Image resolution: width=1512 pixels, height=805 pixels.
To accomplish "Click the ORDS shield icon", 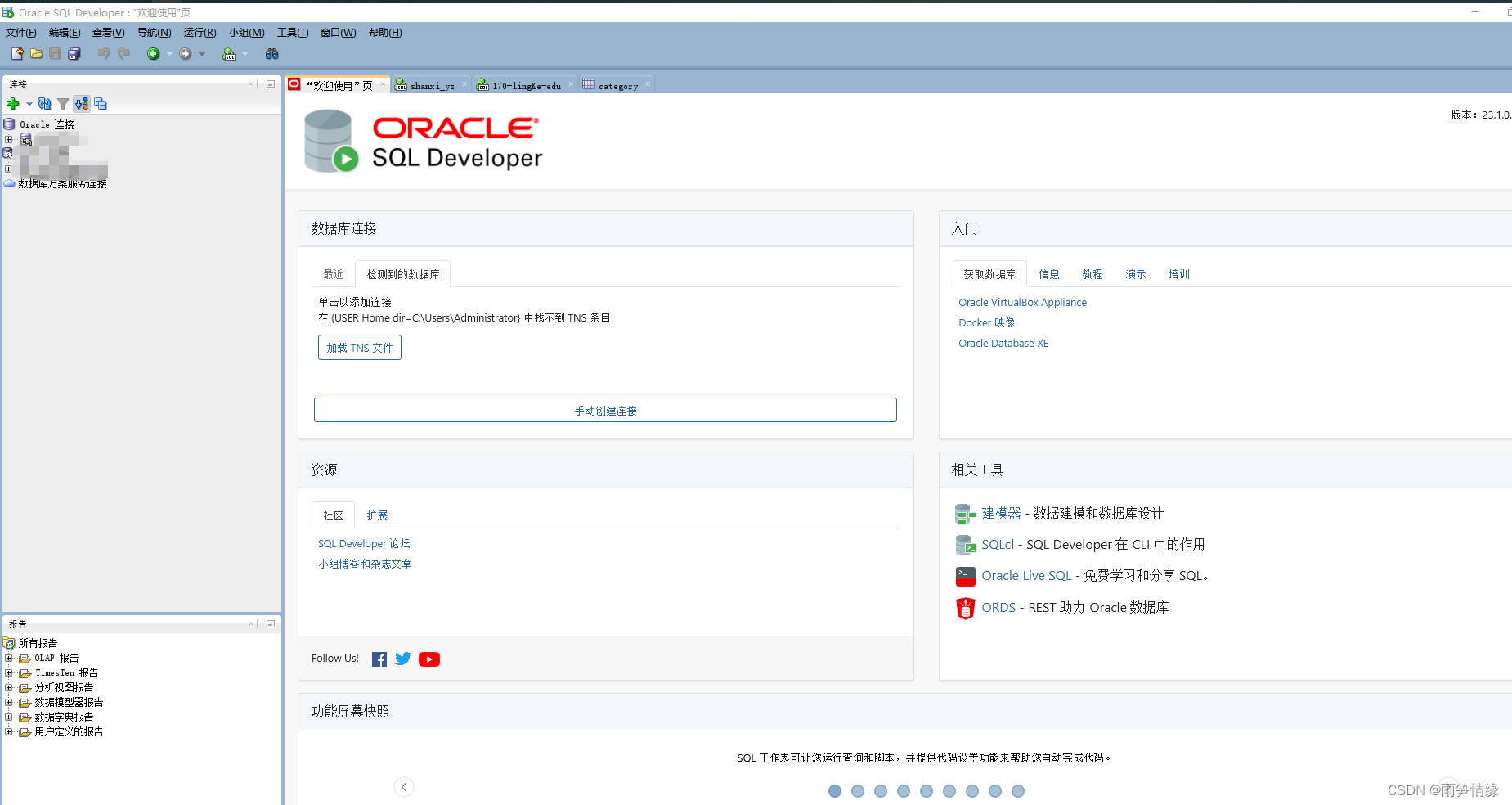I will coord(965,608).
